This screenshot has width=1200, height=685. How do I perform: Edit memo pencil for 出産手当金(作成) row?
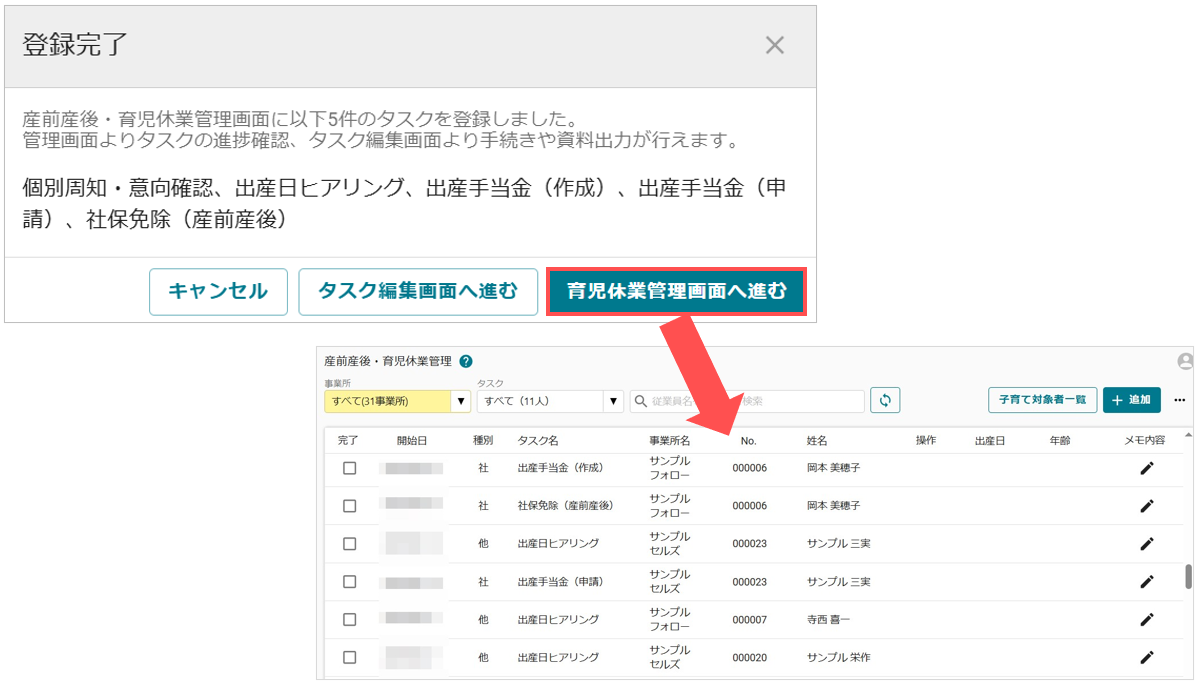click(1147, 468)
